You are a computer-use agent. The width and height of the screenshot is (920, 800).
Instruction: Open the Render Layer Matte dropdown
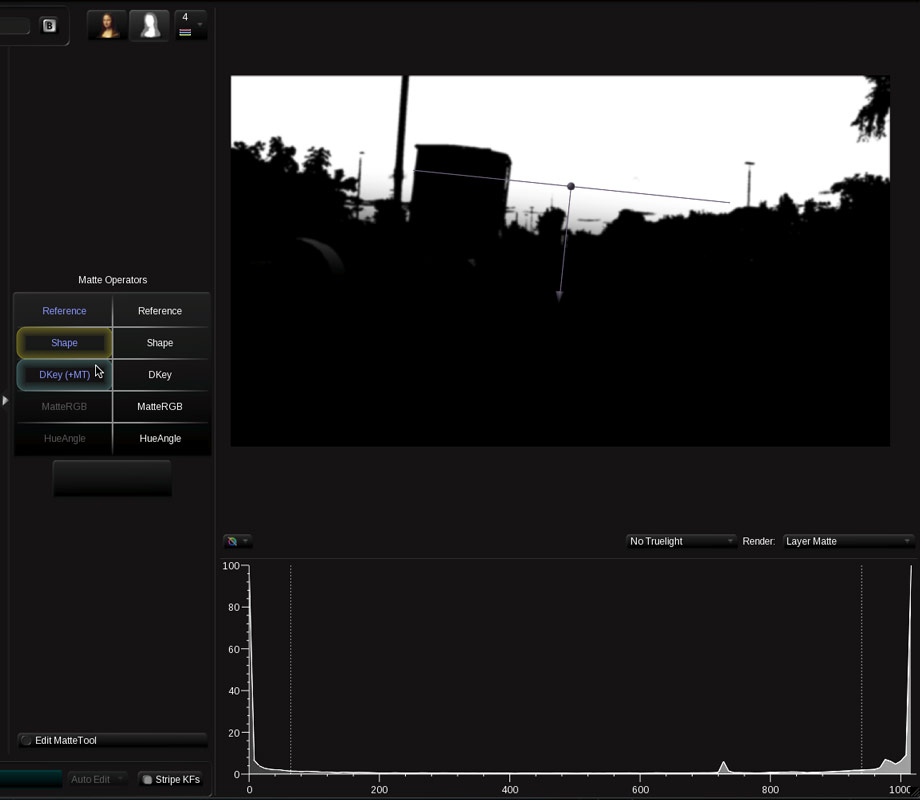(x=848, y=541)
